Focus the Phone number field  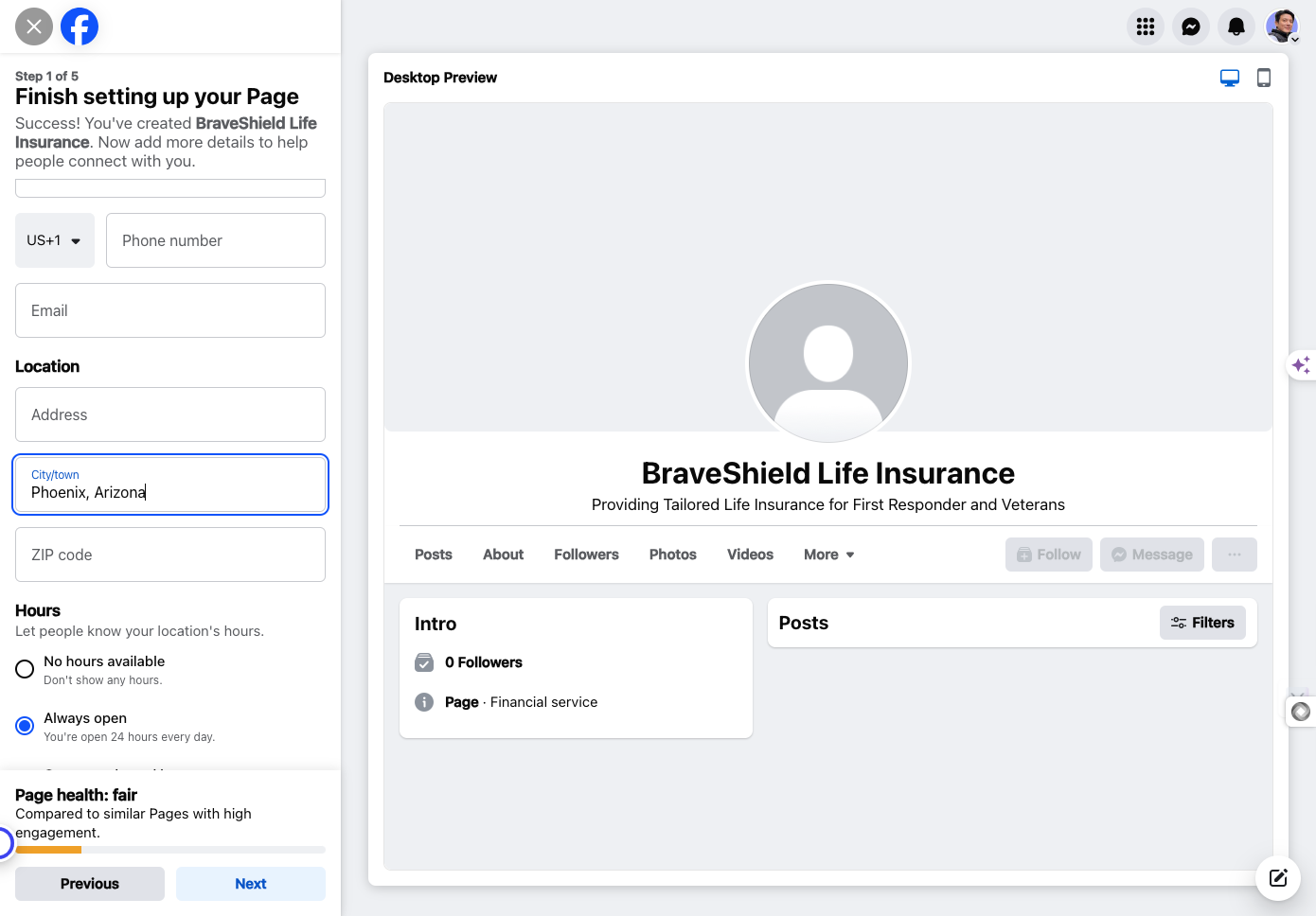click(216, 240)
